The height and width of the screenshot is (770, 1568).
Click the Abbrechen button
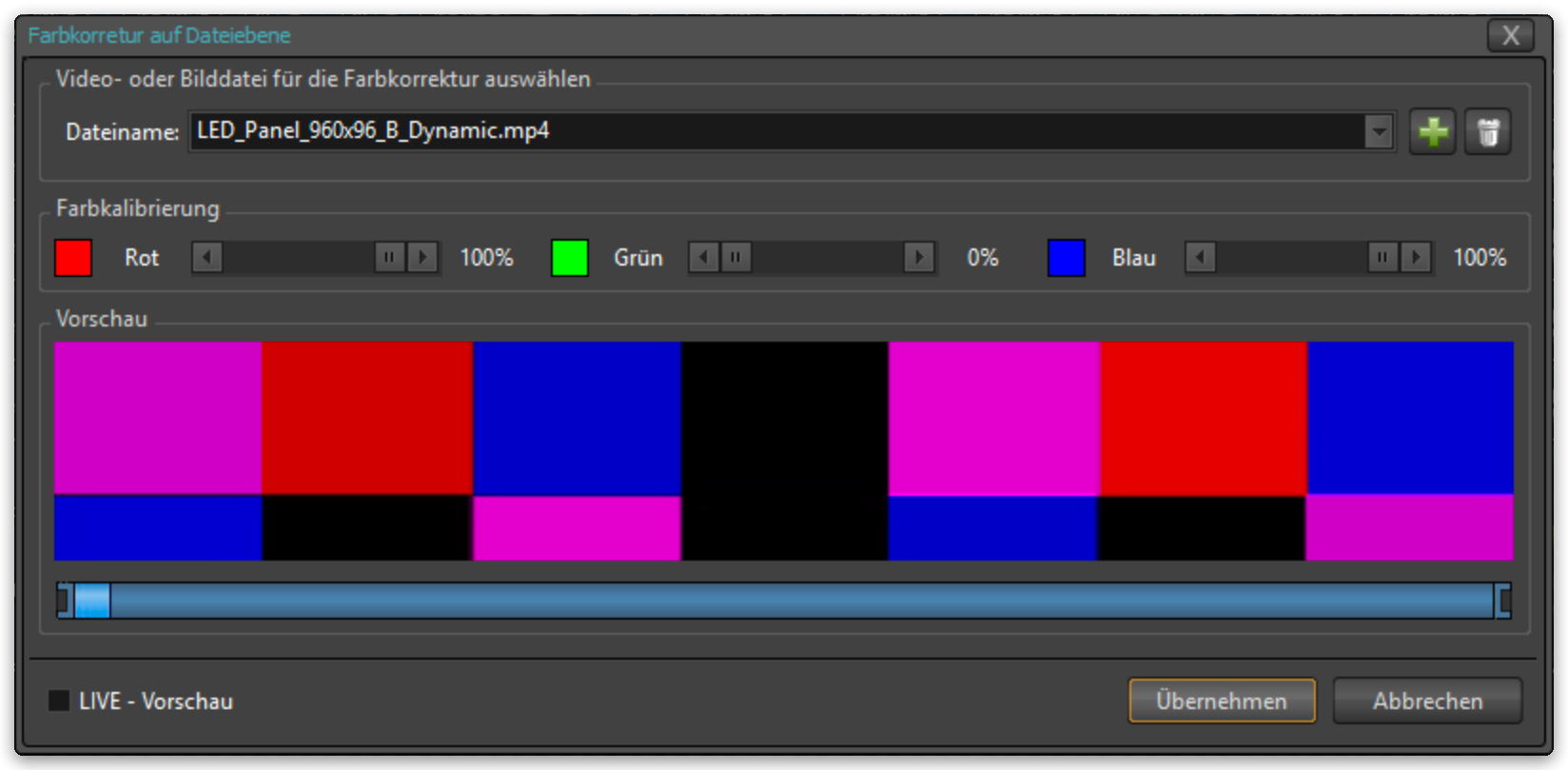(x=1427, y=701)
